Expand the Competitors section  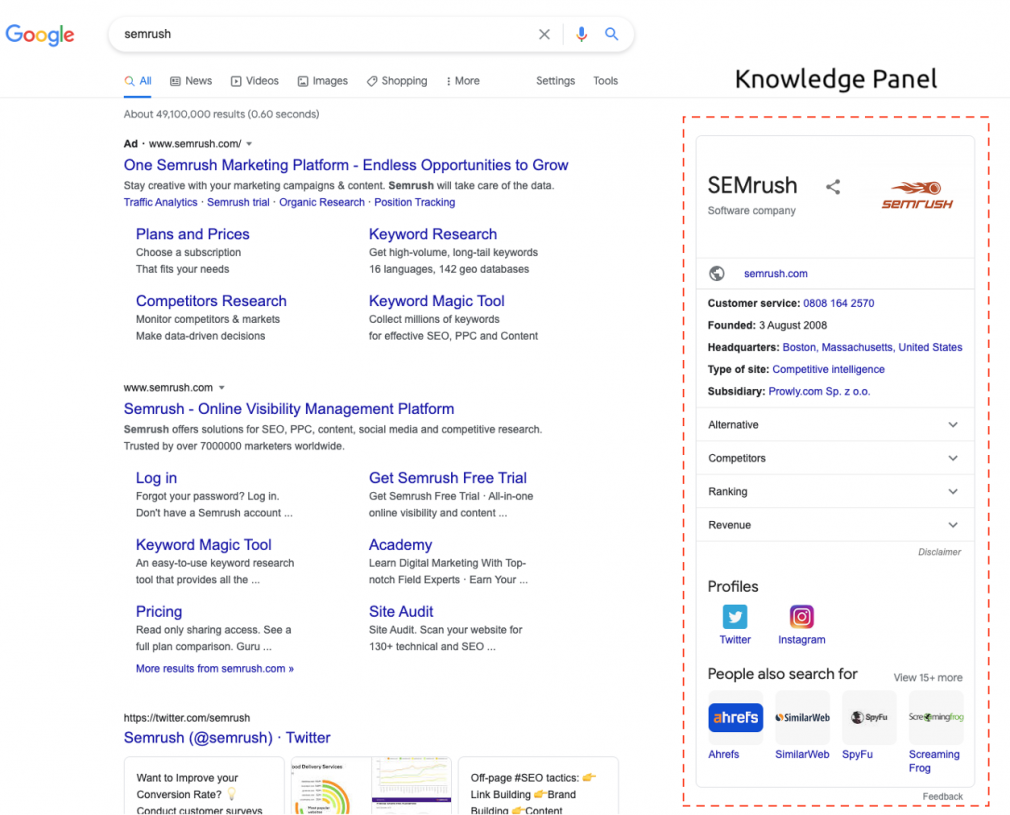(x=835, y=458)
